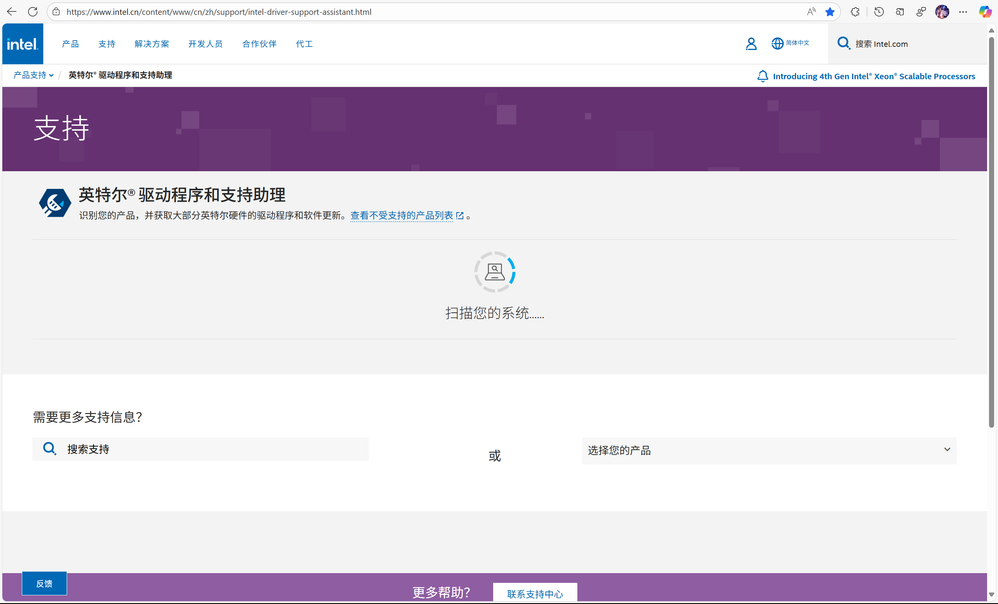Viewport: 998px width, 604px height.
Task: Go to Intel logo home
Action: (22, 44)
